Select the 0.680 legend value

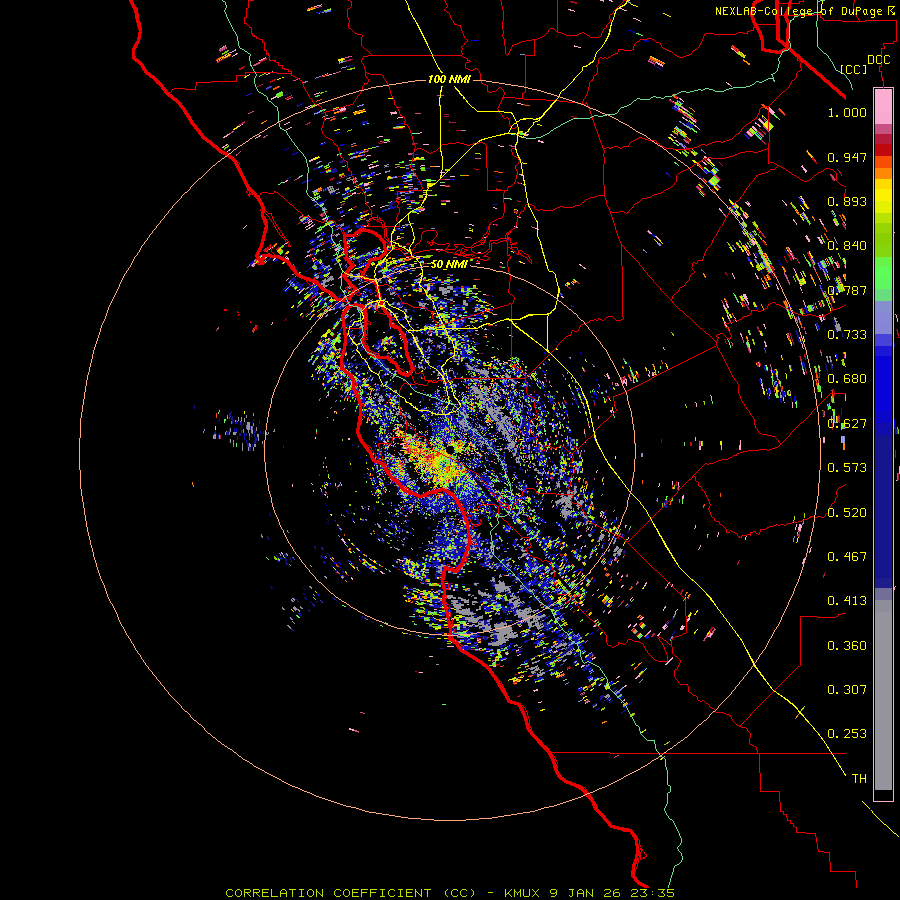click(847, 379)
